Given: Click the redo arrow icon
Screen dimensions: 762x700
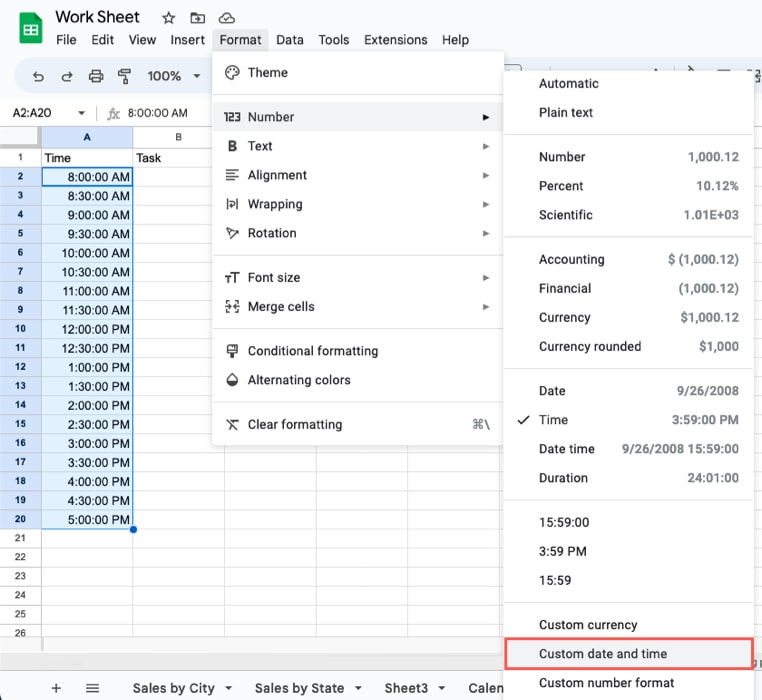Looking at the screenshot, I should (x=67, y=76).
